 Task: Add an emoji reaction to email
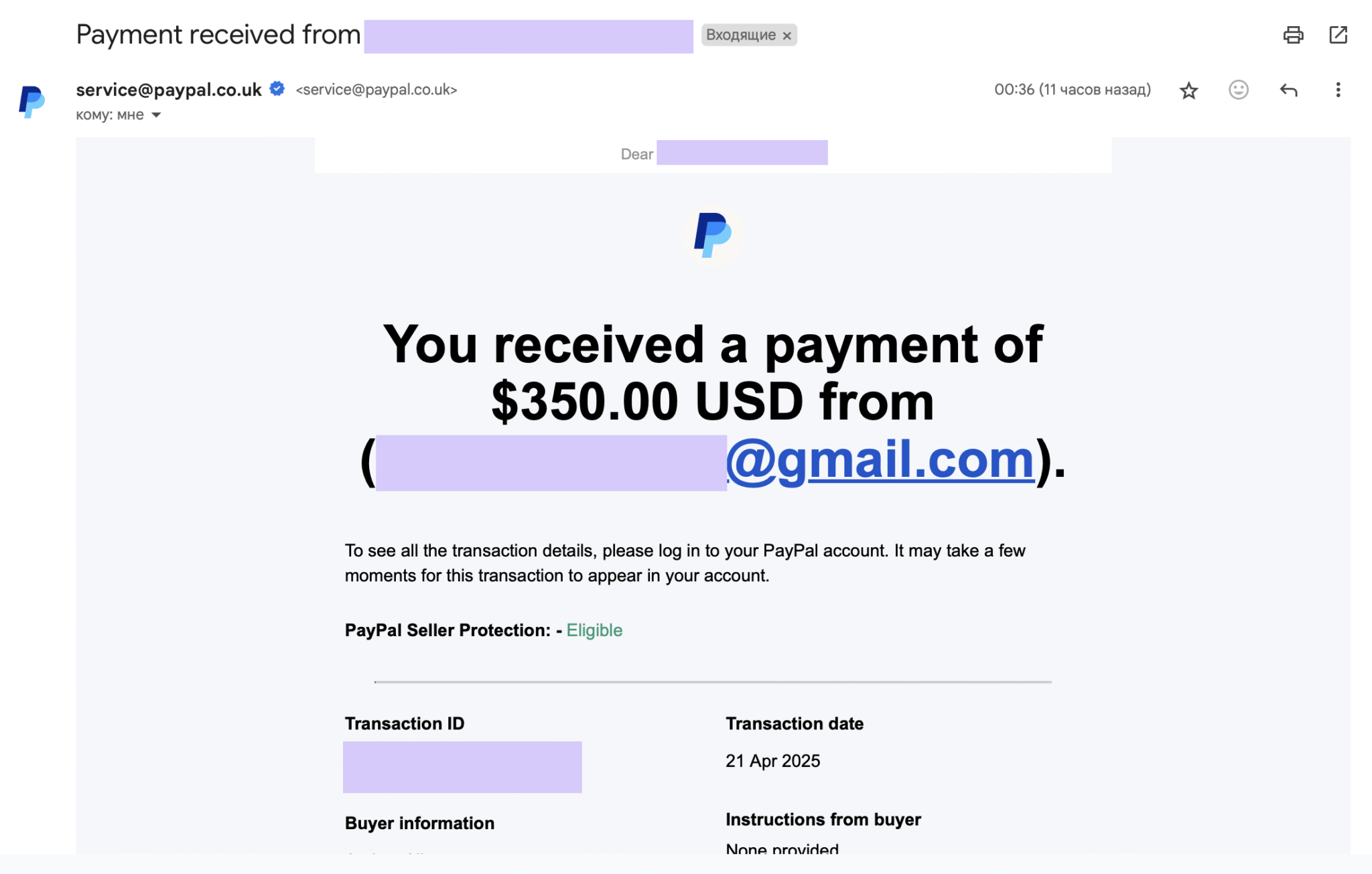[1238, 90]
